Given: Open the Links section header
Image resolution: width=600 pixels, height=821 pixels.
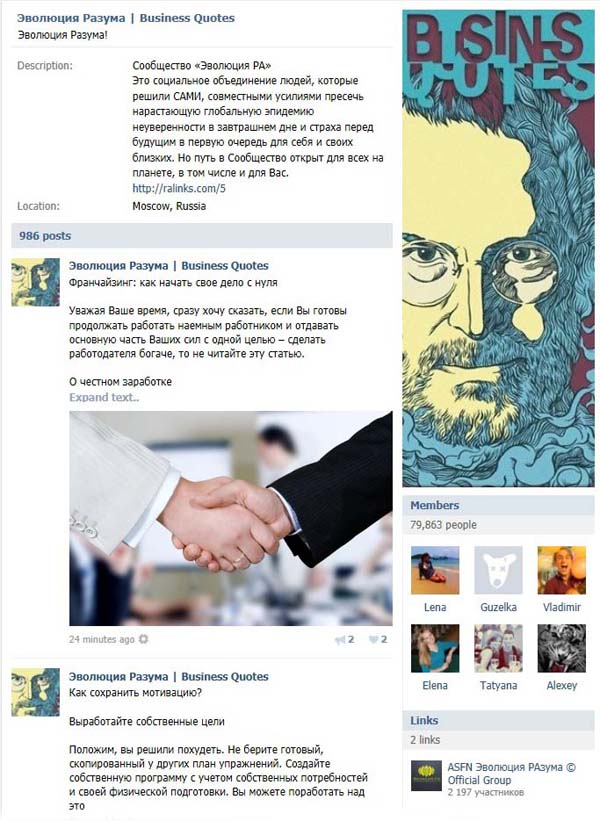Looking at the screenshot, I should coord(498,720).
